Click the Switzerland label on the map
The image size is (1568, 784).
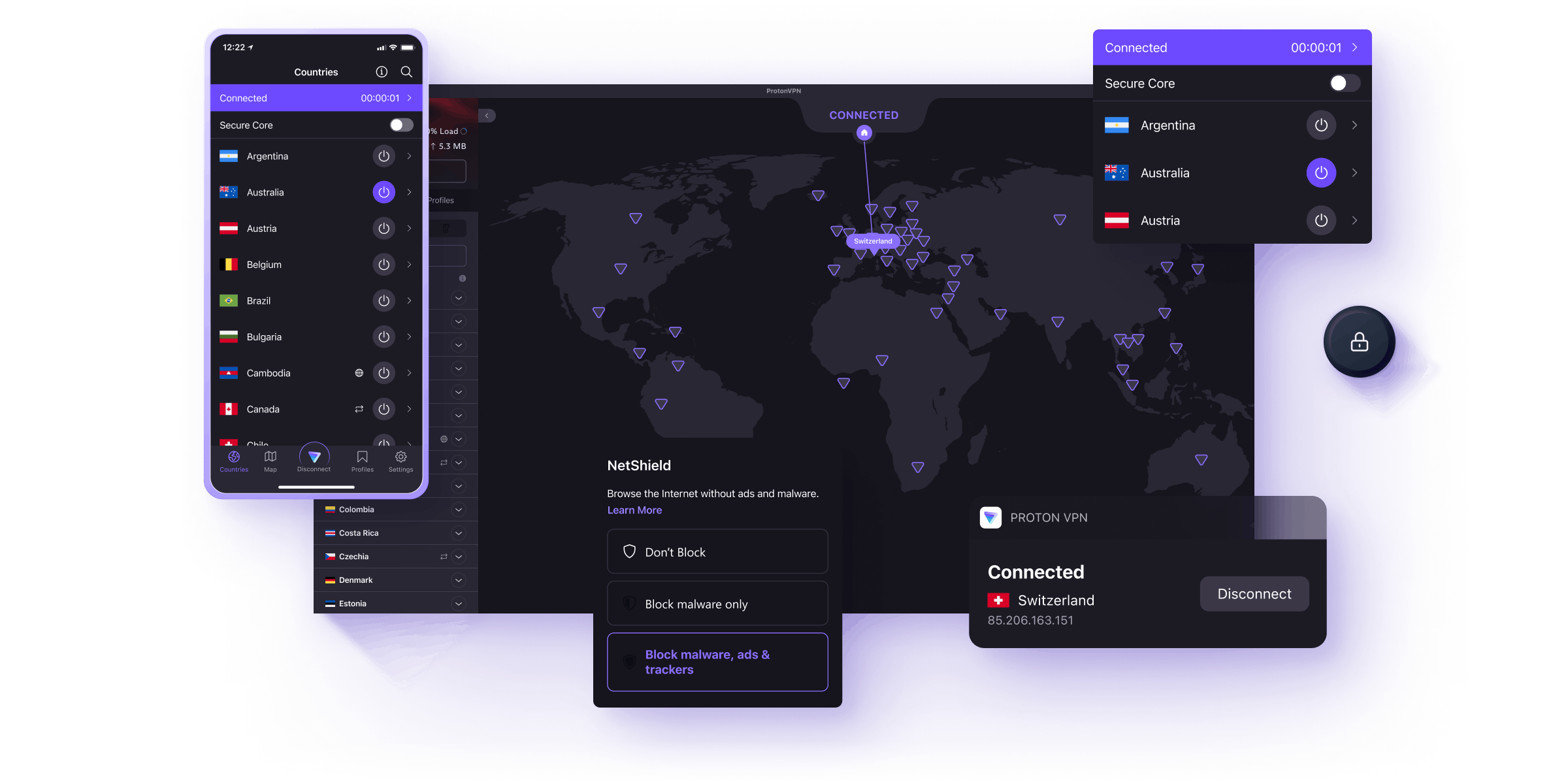(873, 241)
